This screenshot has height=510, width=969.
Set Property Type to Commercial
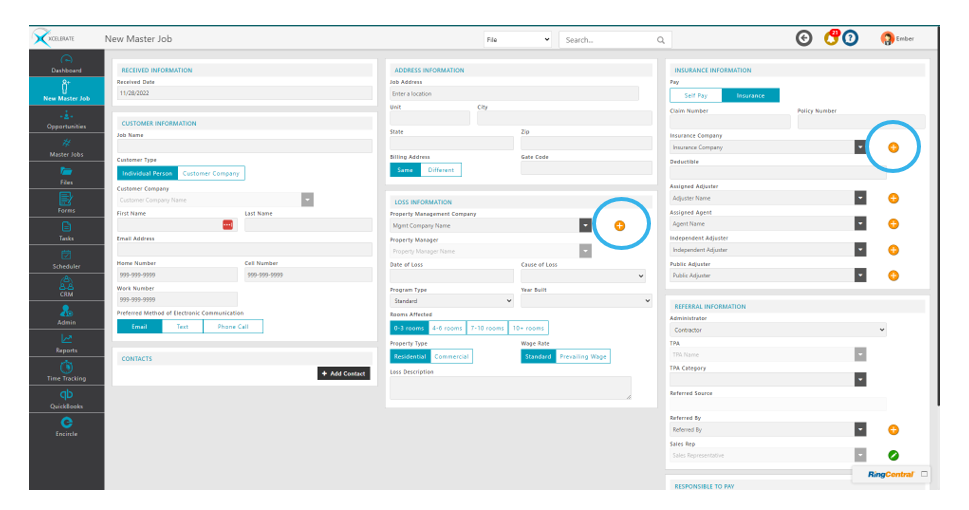tap(451, 356)
